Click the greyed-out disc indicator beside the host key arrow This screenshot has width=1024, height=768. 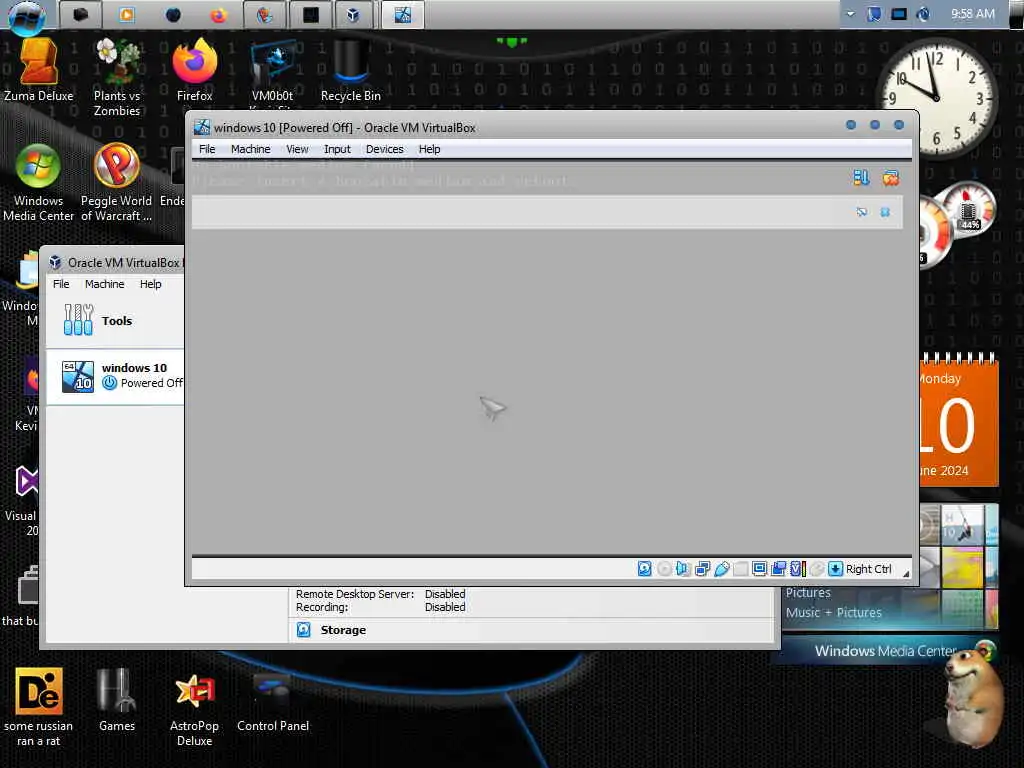coord(816,569)
